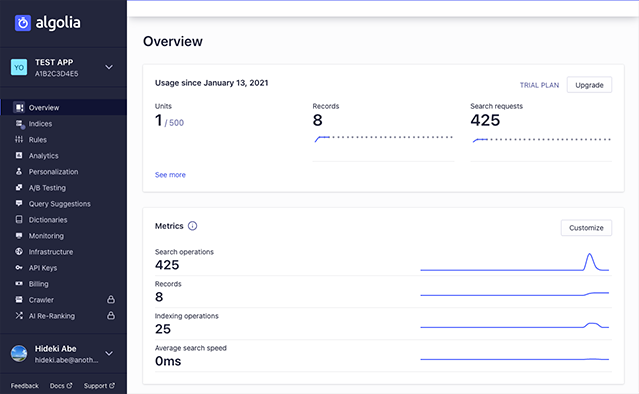Click the Billing card icon
Image resolution: width=639 pixels, height=394 pixels.
click(x=19, y=284)
